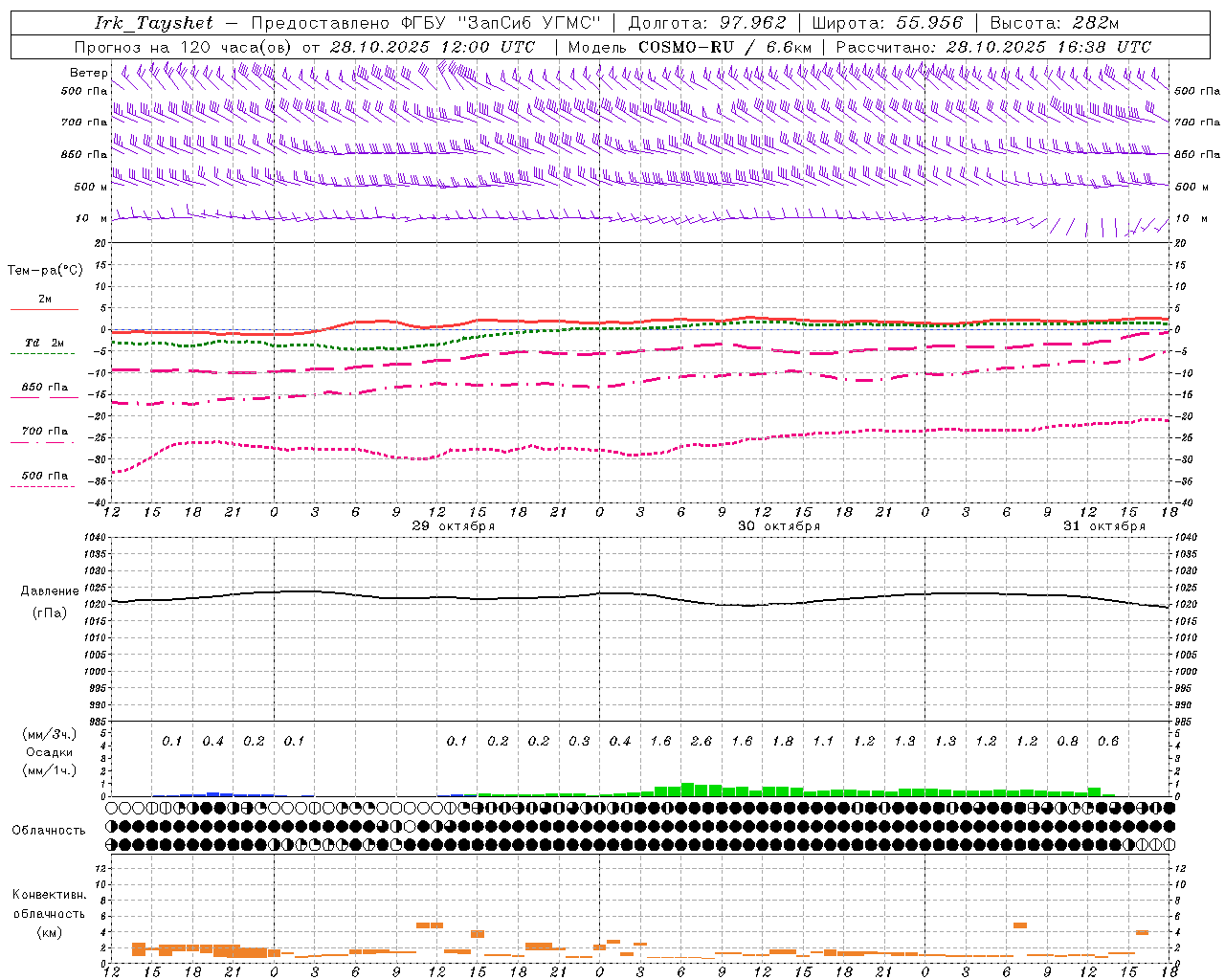Screen dimensions: 1225x980
Task: Click 'Прогноз на 120 часа(ов)' header text
Action: click(184, 47)
